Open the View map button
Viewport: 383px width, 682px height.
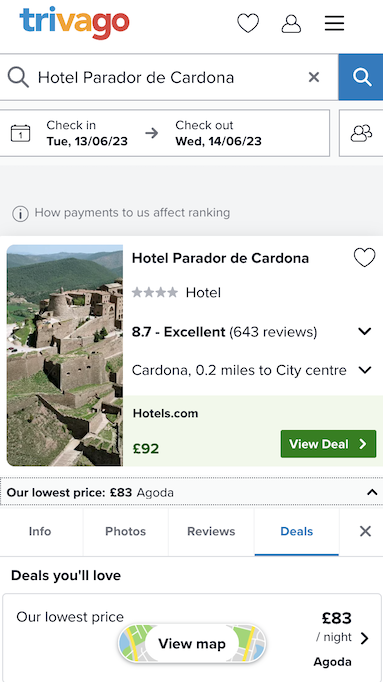192,643
